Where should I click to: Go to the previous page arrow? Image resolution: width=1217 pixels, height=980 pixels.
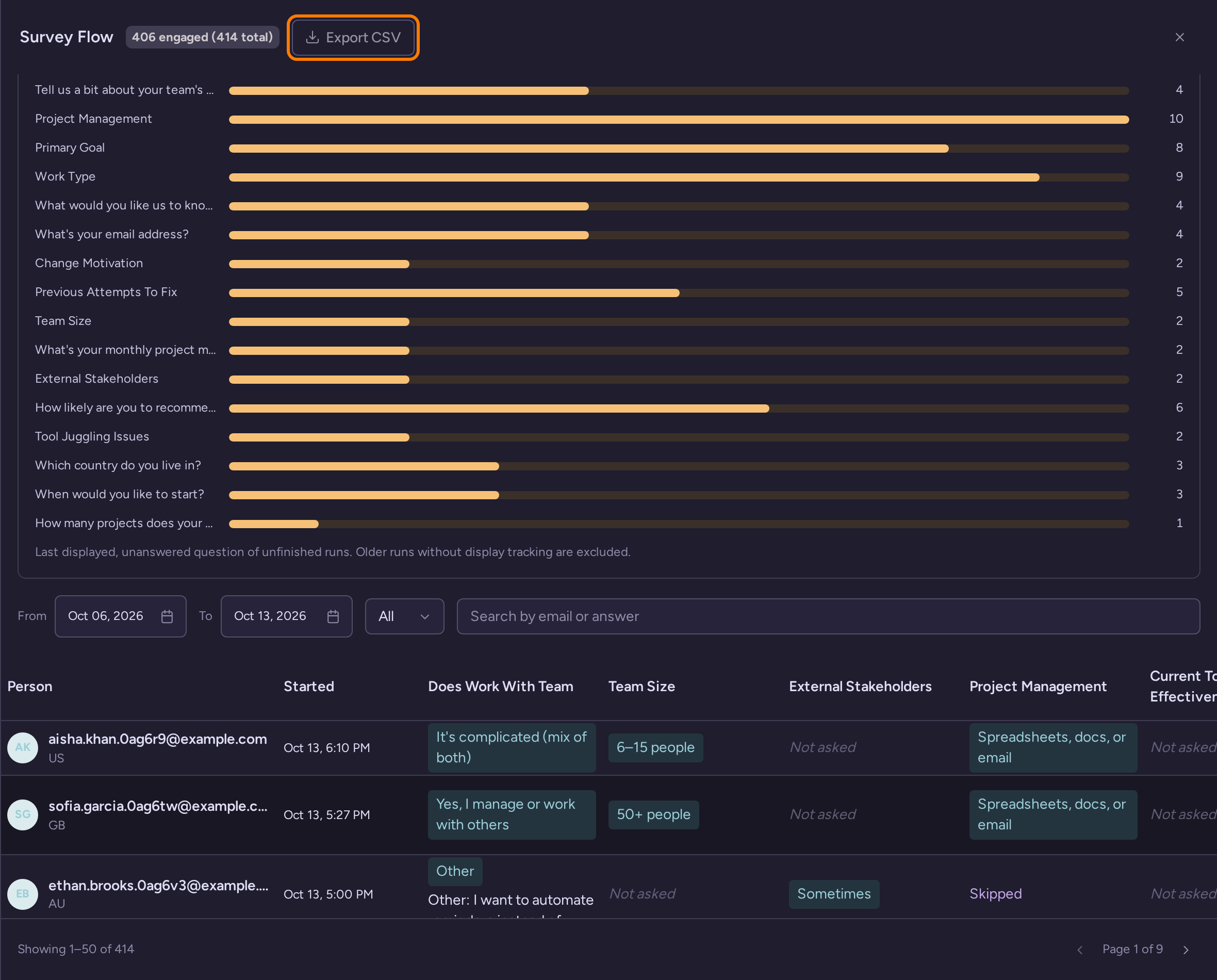[1079, 950]
